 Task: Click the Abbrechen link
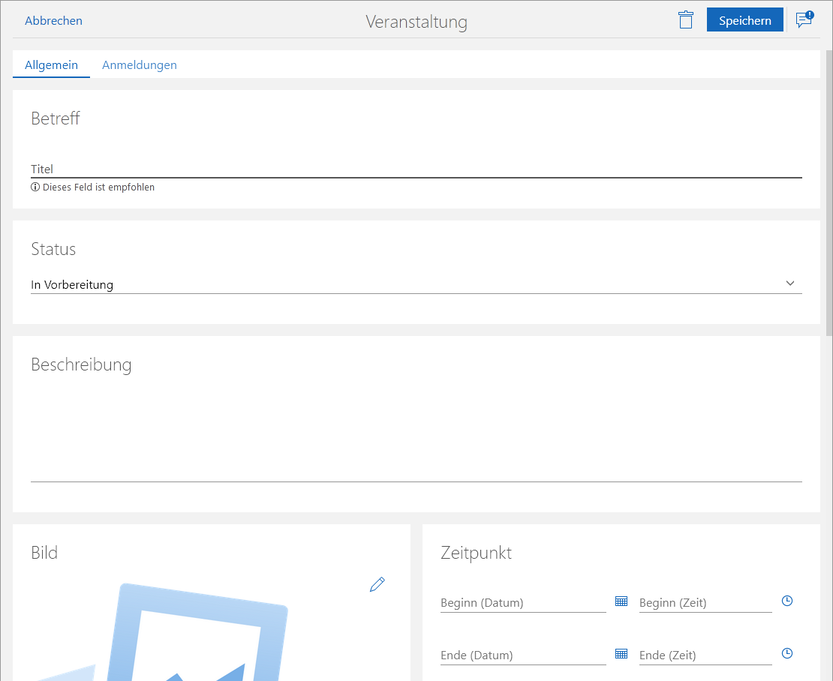[54, 21]
